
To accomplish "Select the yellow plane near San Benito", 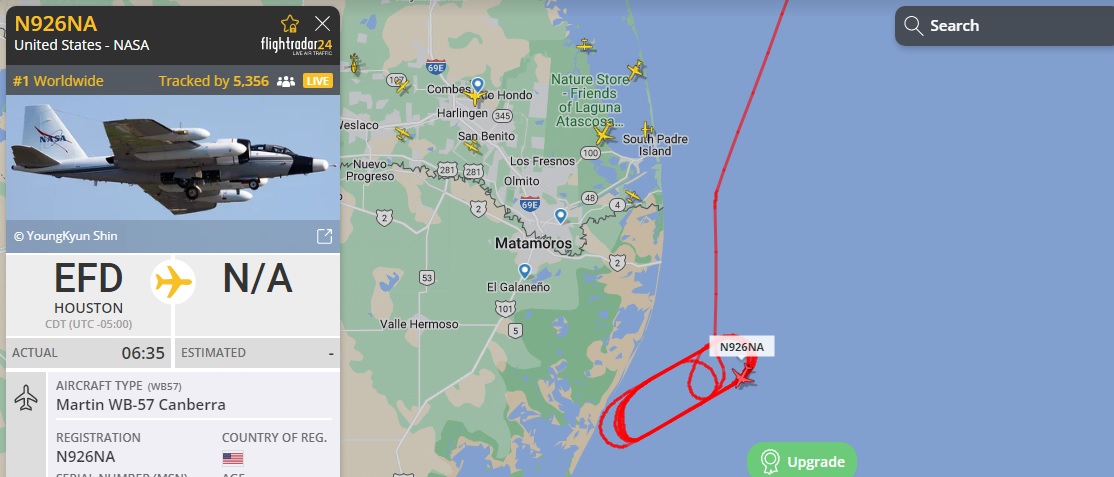I will (472, 147).
